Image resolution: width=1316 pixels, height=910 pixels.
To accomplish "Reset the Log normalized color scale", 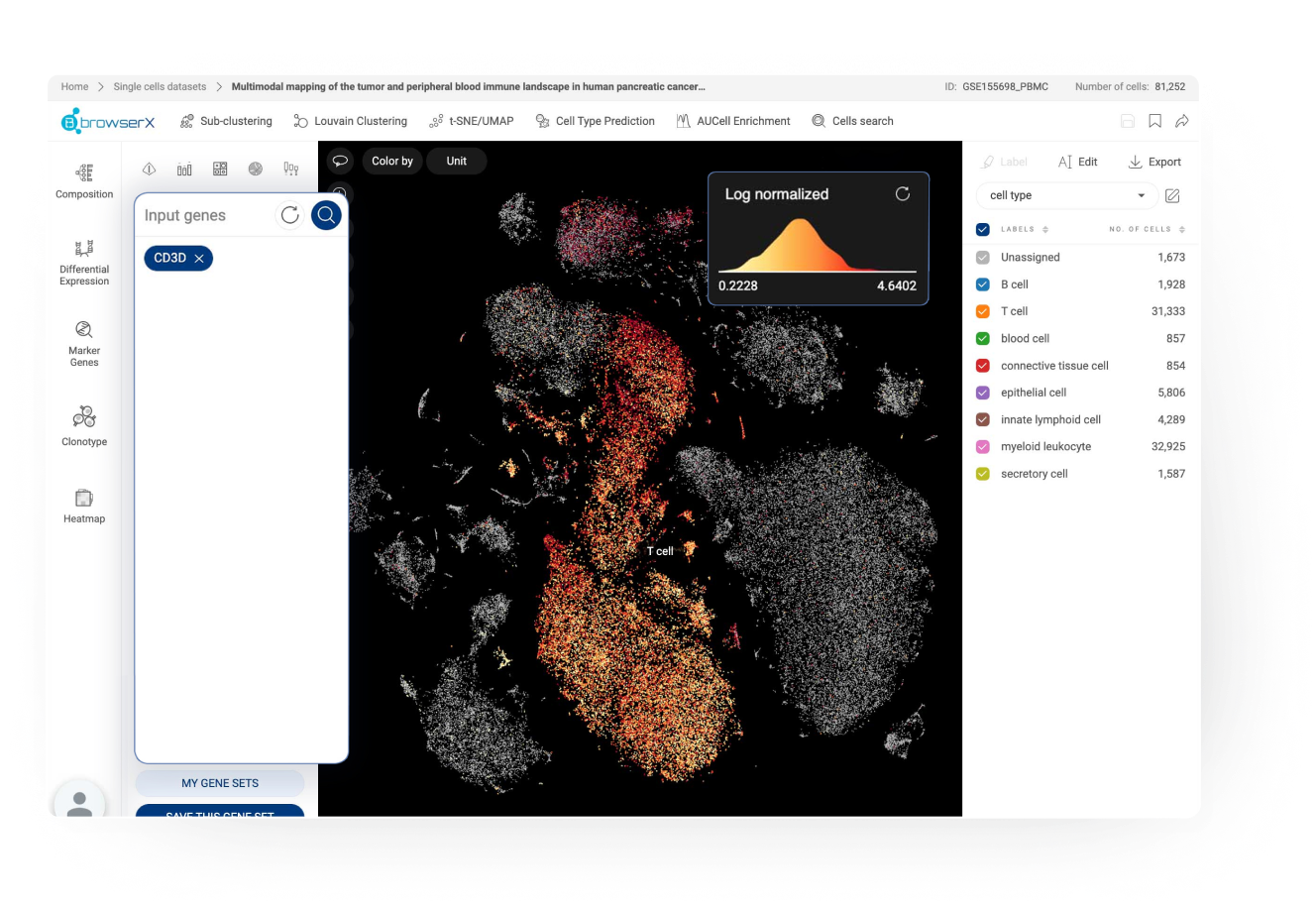I will click(902, 194).
